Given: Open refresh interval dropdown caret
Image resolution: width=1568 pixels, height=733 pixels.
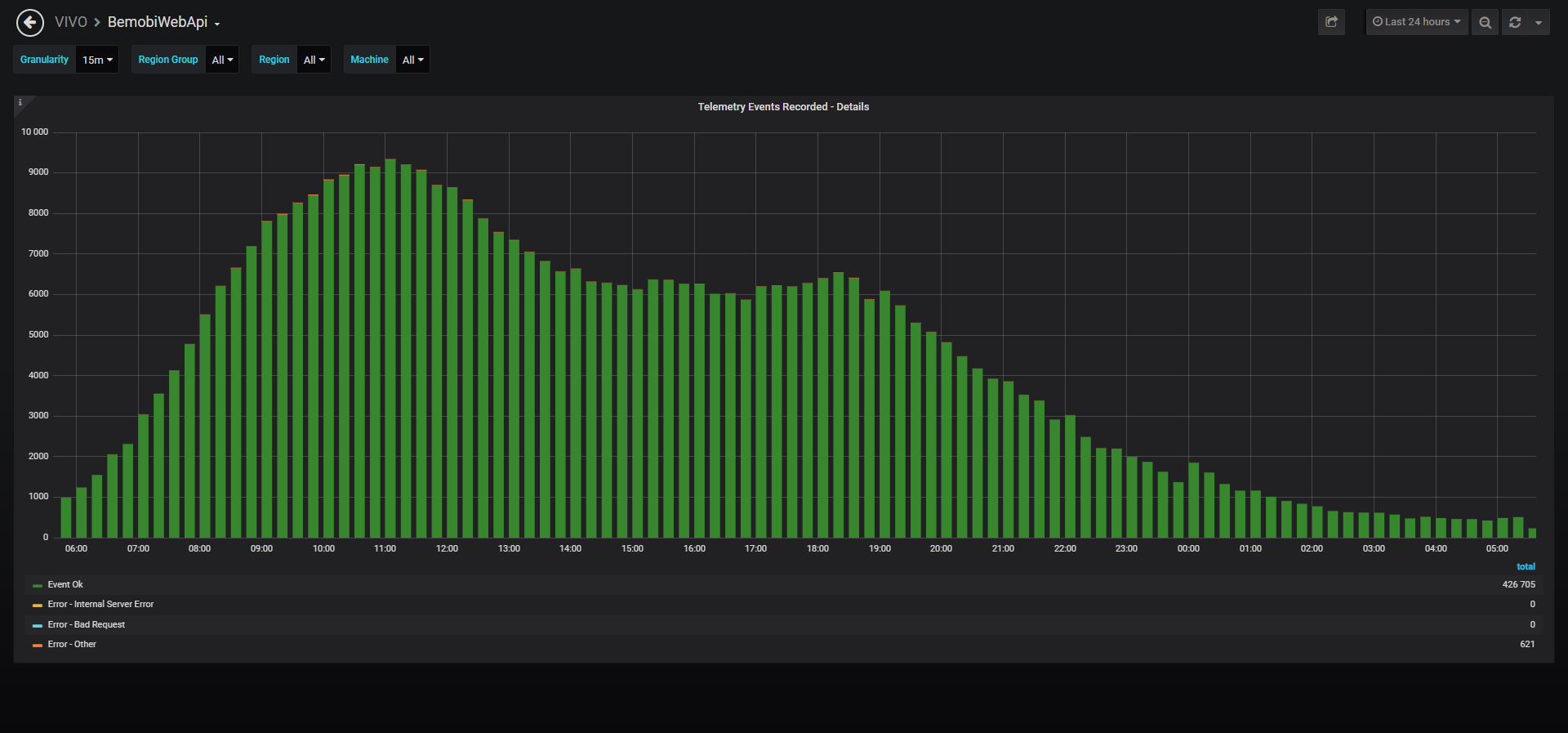Looking at the screenshot, I should point(1539,22).
